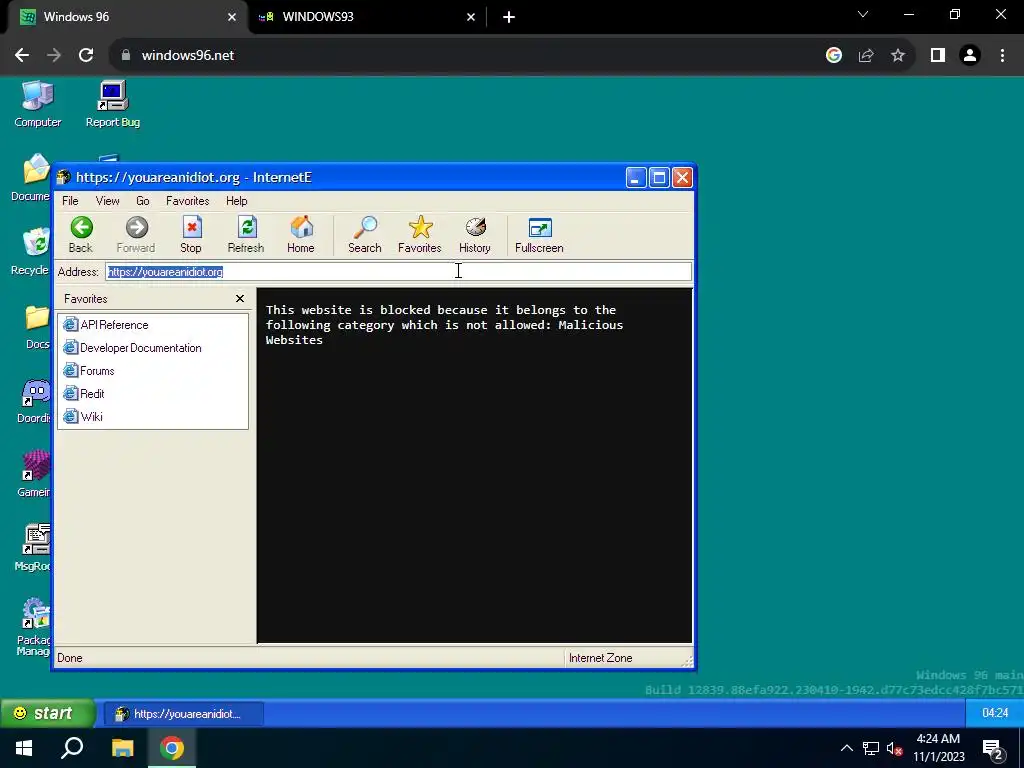Open the Favorites menu in the menu bar
The image size is (1024, 768).
point(187,200)
